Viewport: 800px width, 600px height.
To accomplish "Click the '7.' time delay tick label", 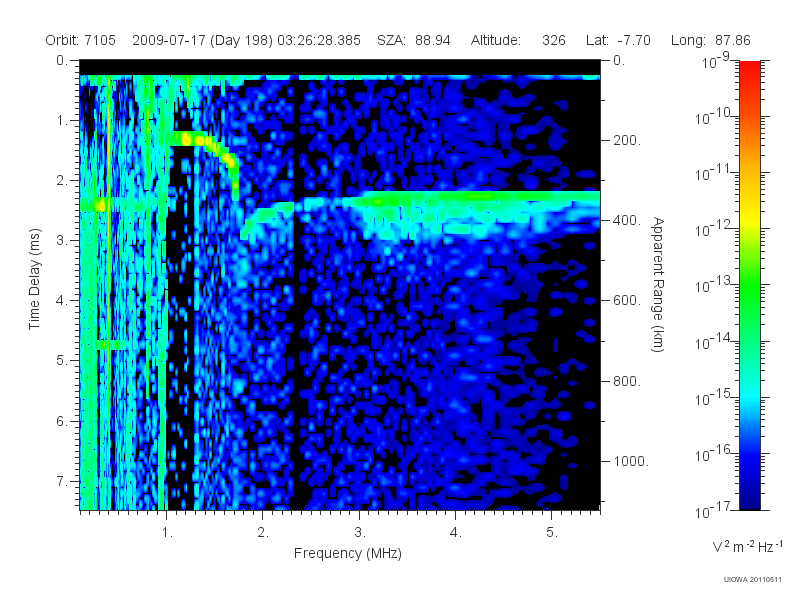I will point(62,481).
